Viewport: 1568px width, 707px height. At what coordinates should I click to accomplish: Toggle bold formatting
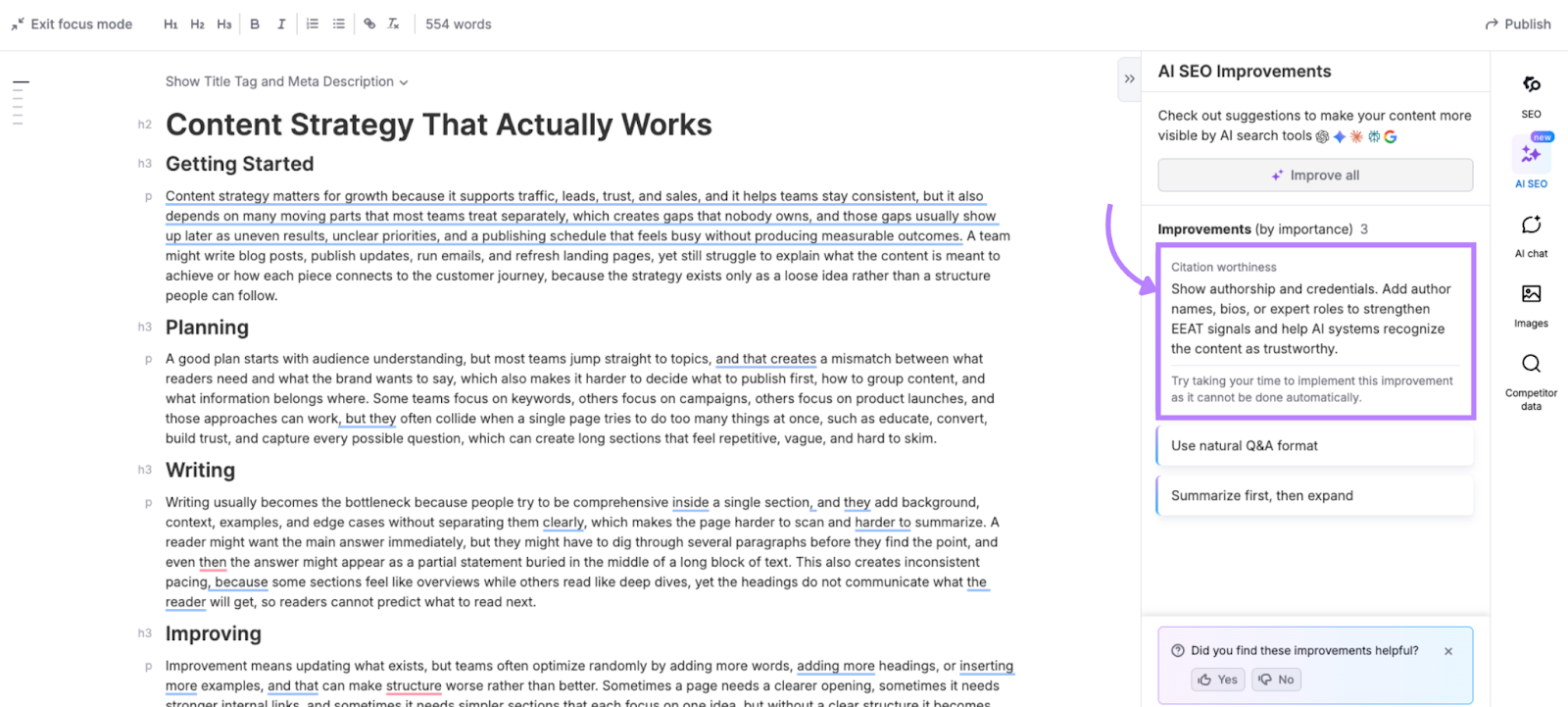pyautogui.click(x=255, y=24)
